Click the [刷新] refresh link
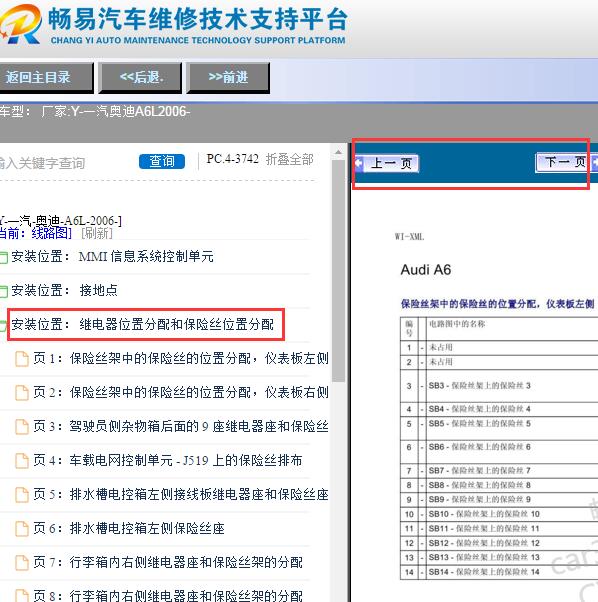 (97, 233)
